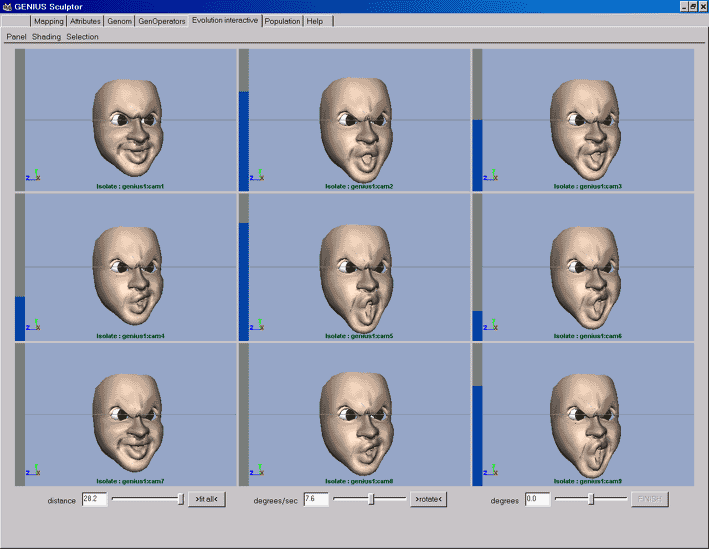Click the fitness bar beside cam1 view
Viewport: 709px width, 549px height.
(20, 120)
